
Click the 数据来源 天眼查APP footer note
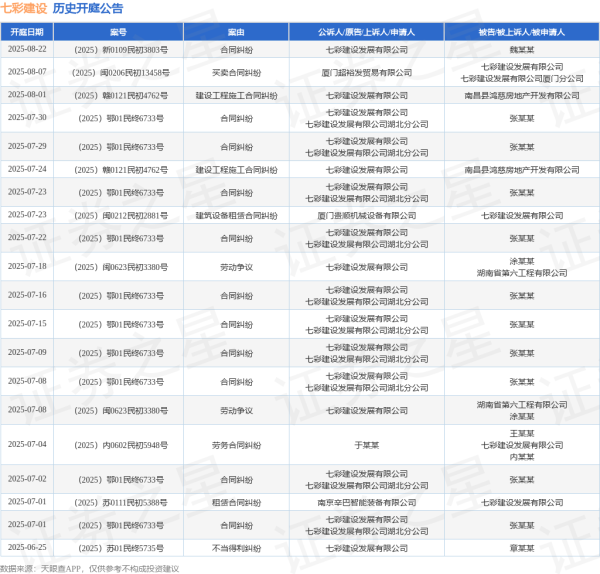(x=89, y=569)
